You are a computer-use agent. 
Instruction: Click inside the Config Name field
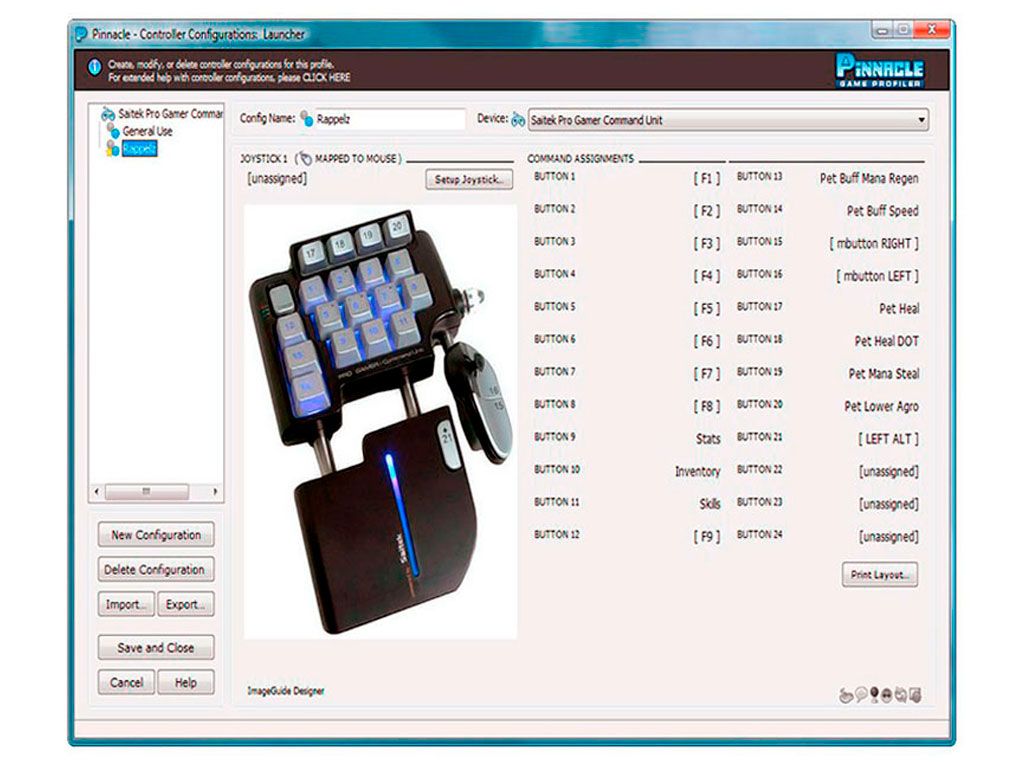pos(390,119)
